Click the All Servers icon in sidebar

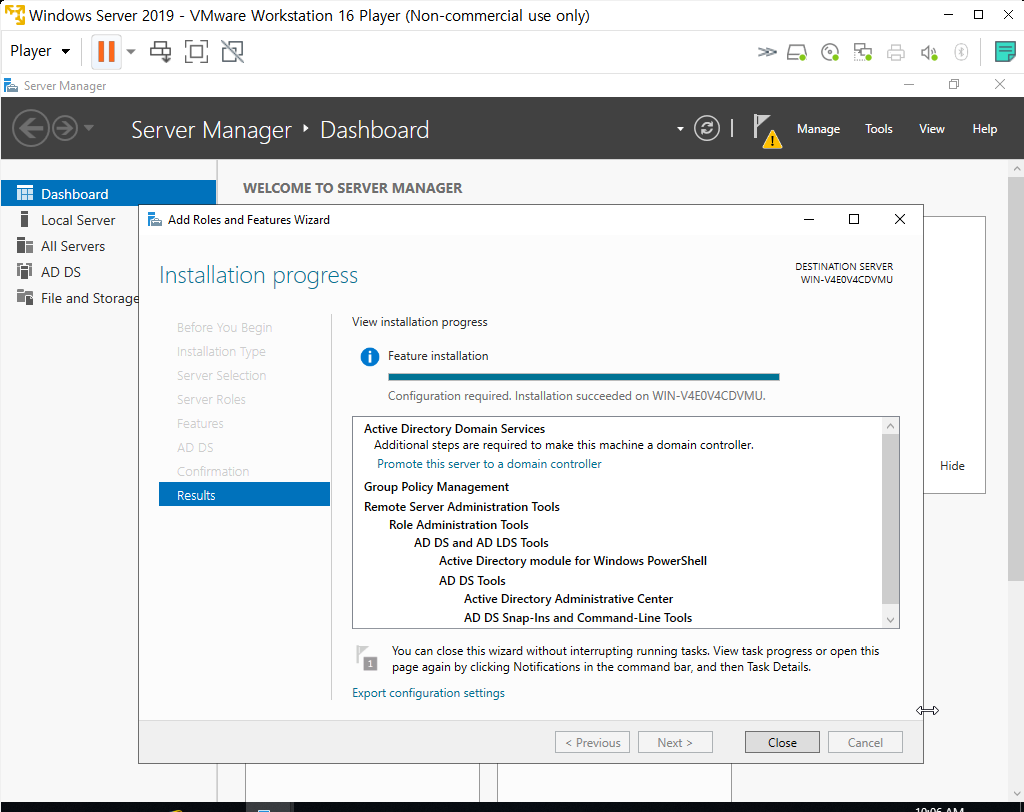click(x=25, y=246)
